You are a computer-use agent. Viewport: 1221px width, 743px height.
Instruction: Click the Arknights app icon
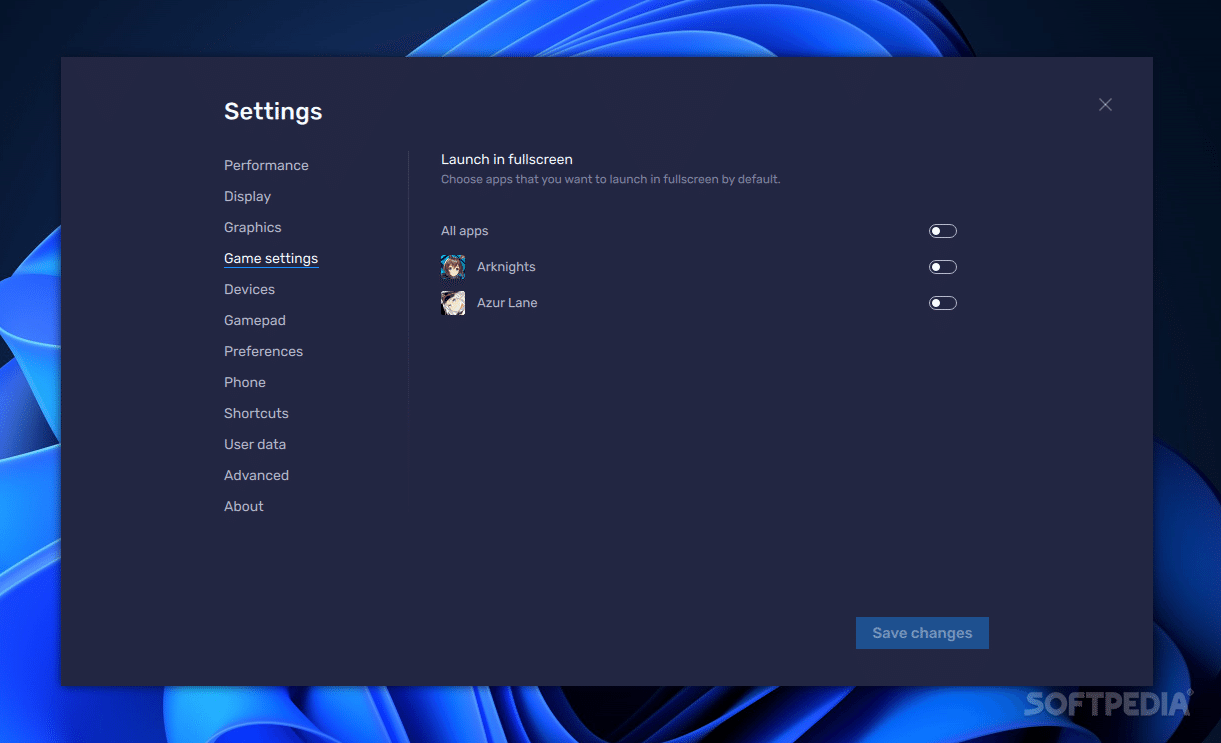tap(453, 267)
